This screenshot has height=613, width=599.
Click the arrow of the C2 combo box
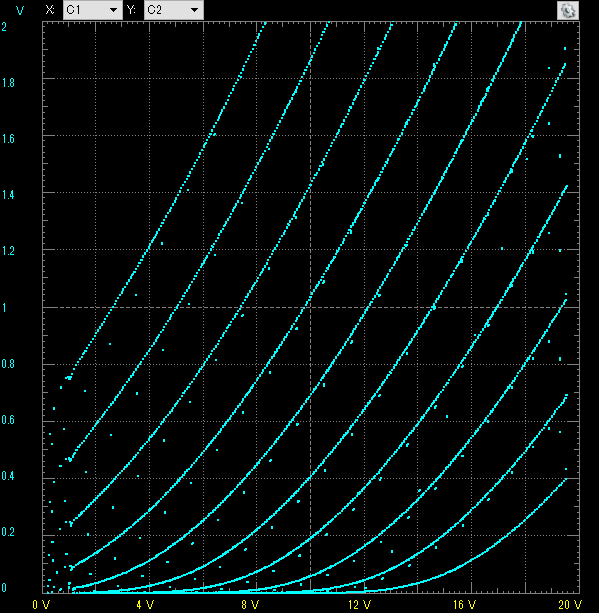point(194,10)
